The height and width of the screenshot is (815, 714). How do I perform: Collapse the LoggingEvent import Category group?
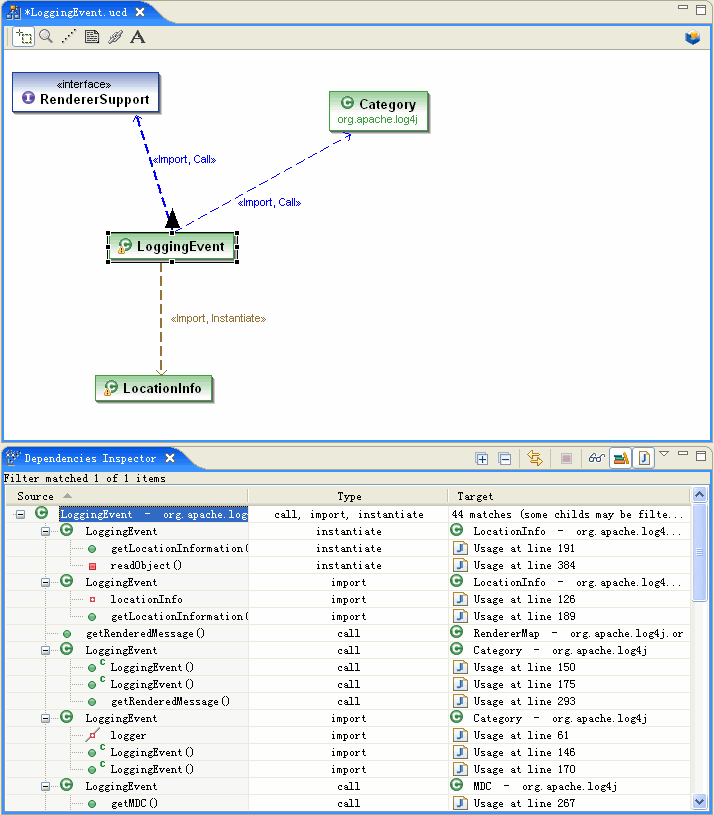(46, 719)
